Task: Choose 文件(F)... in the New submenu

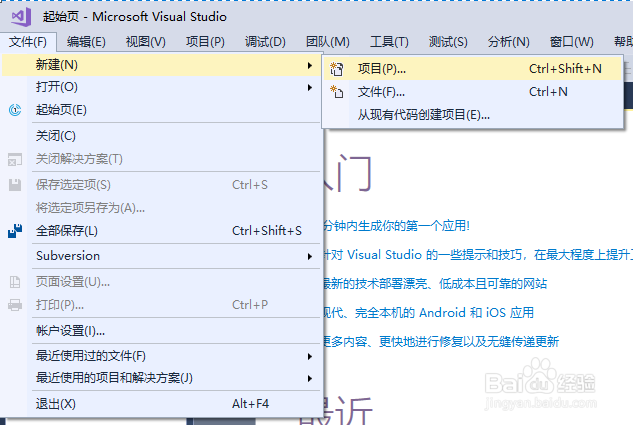Action: tap(472, 92)
